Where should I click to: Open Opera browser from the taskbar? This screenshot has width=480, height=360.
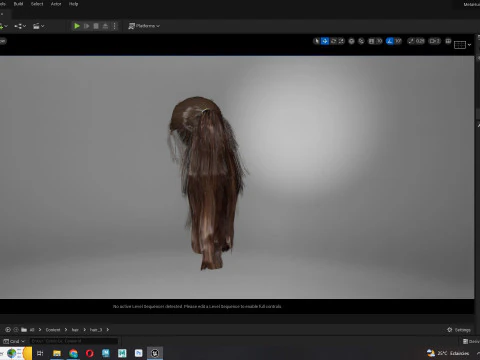[x=90, y=353]
